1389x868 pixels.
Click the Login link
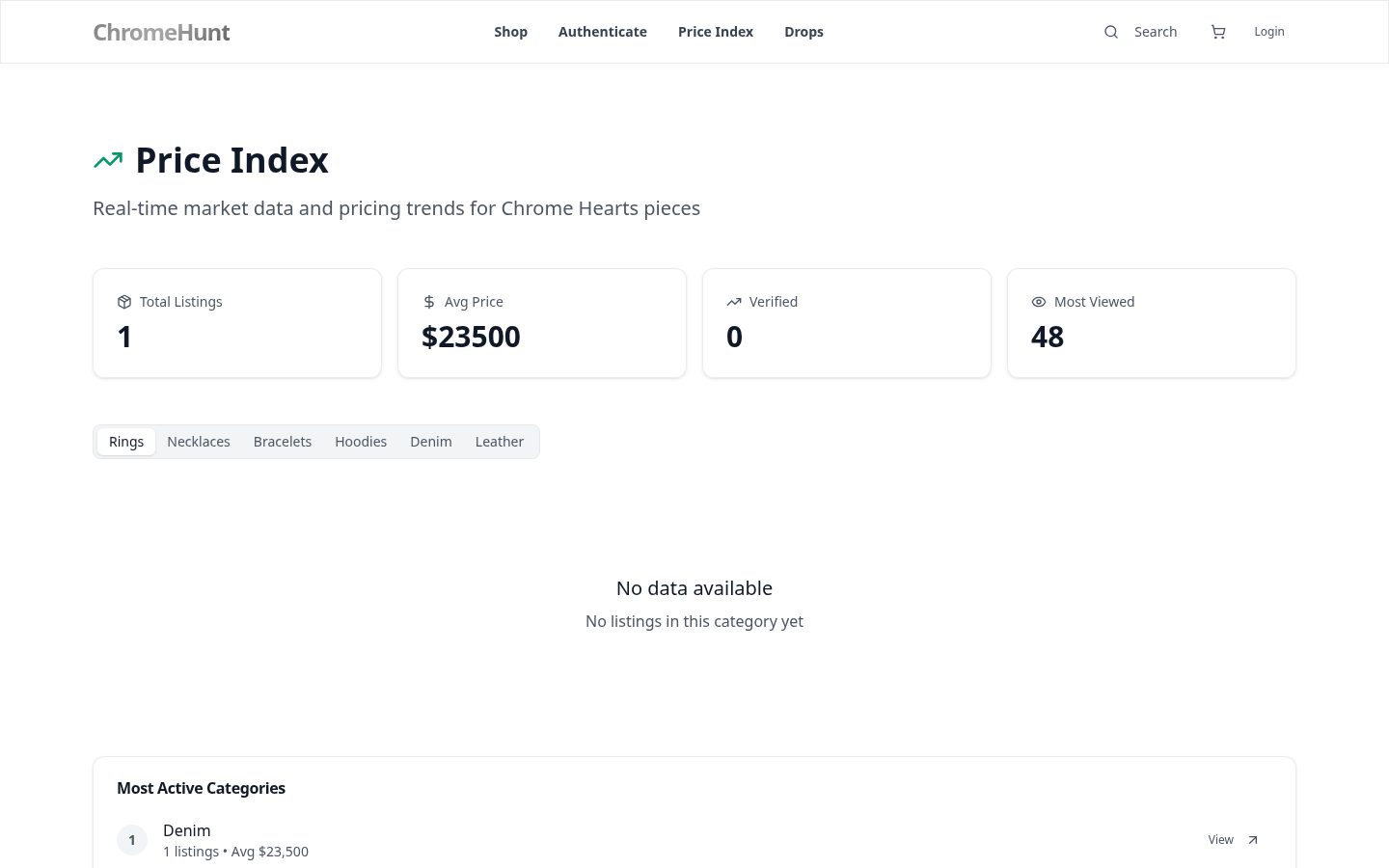point(1269,32)
